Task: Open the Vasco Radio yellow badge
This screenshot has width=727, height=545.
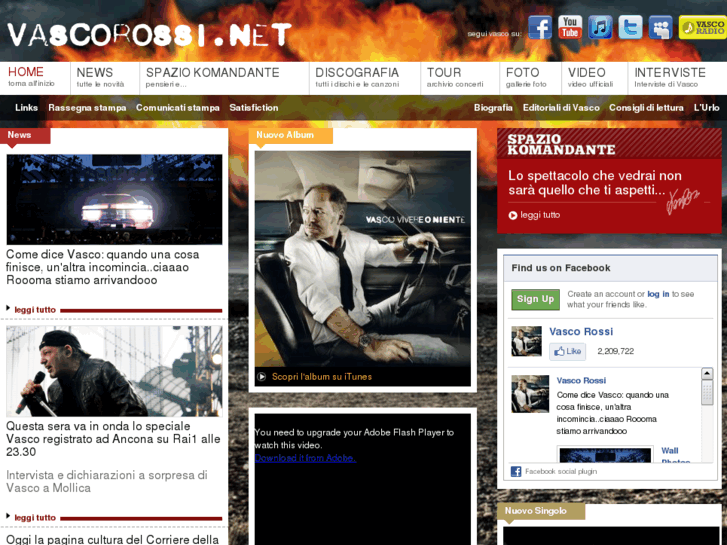Action: click(702, 27)
